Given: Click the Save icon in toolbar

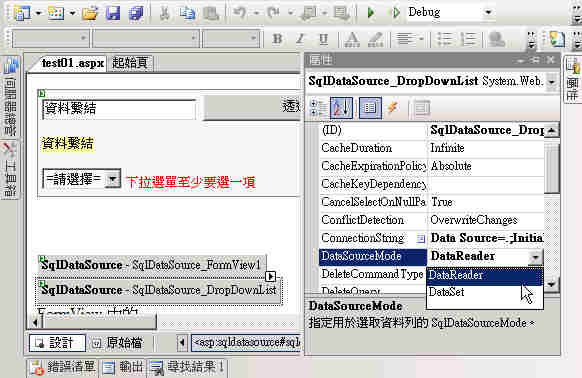Looking at the screenshot, I should click(x=113, y=13).
